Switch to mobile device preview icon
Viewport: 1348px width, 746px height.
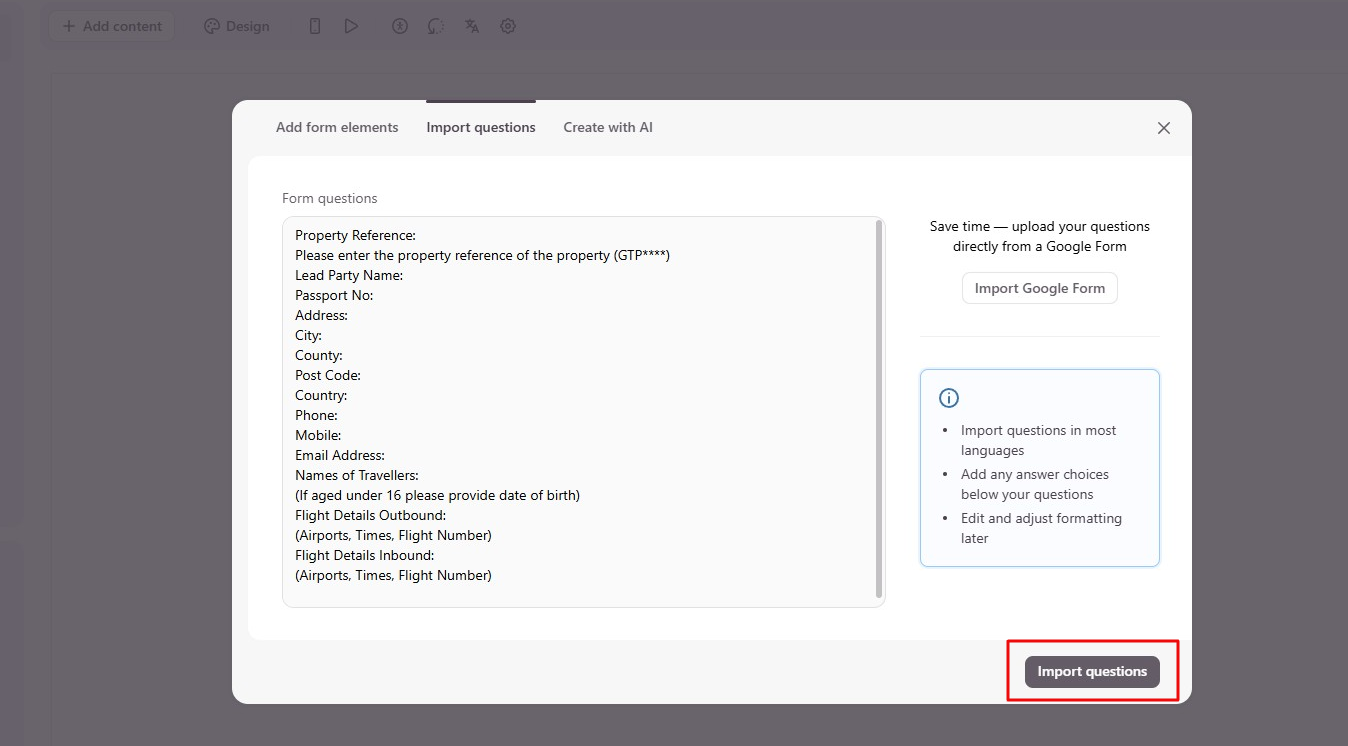pos(315,26)
